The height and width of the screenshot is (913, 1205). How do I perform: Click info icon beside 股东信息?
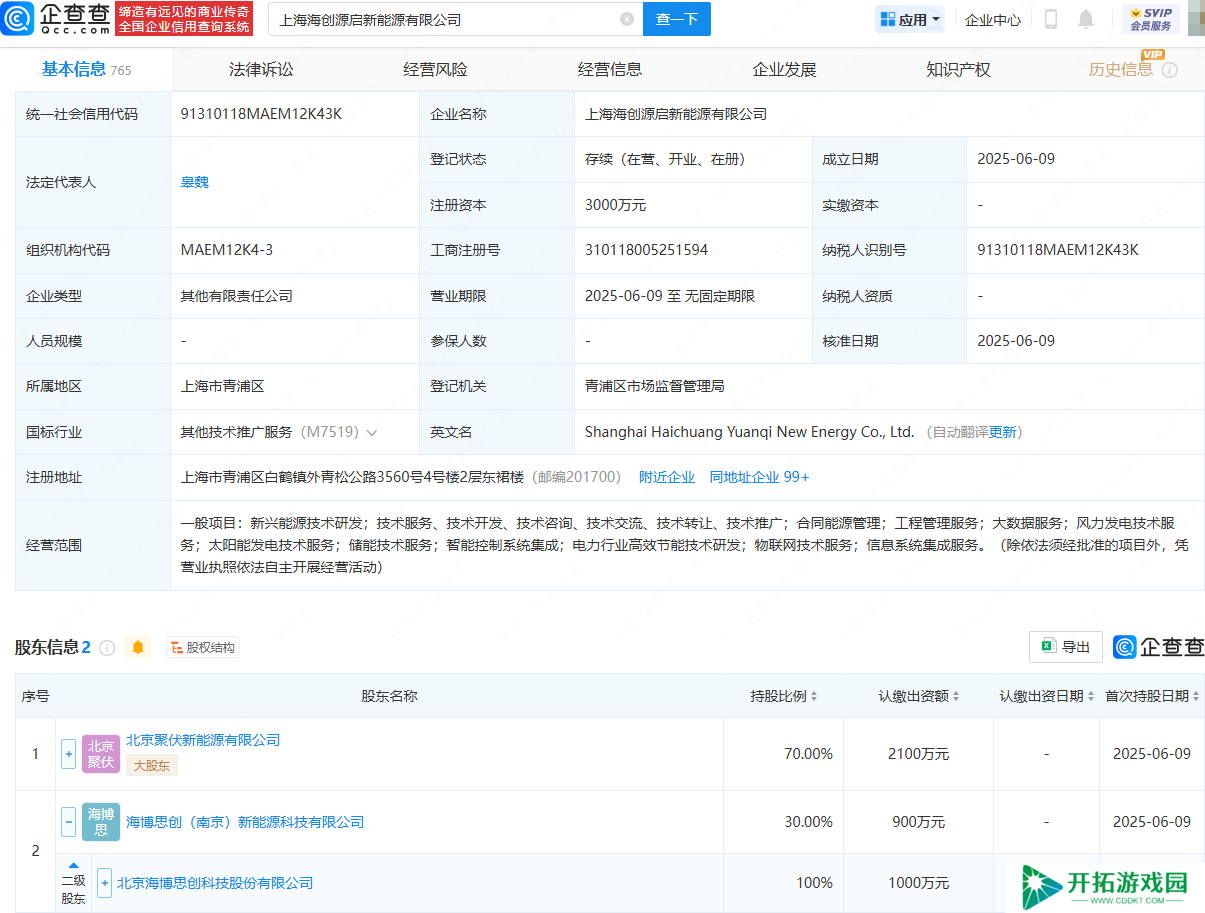107,647
